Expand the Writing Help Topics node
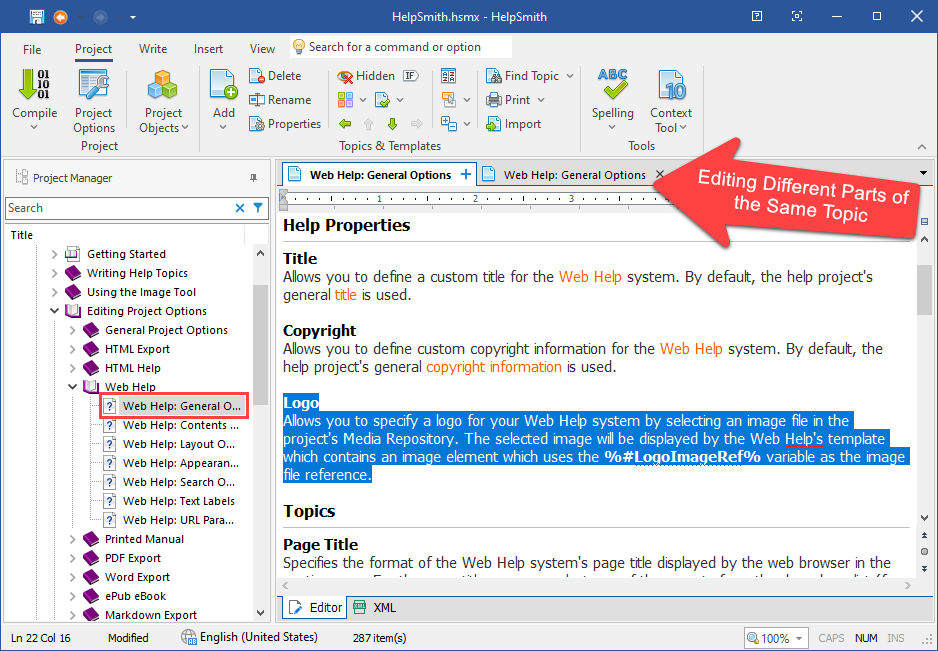Image resolution: width=938 pixels, height=651 pixels. tap(54, 273)
